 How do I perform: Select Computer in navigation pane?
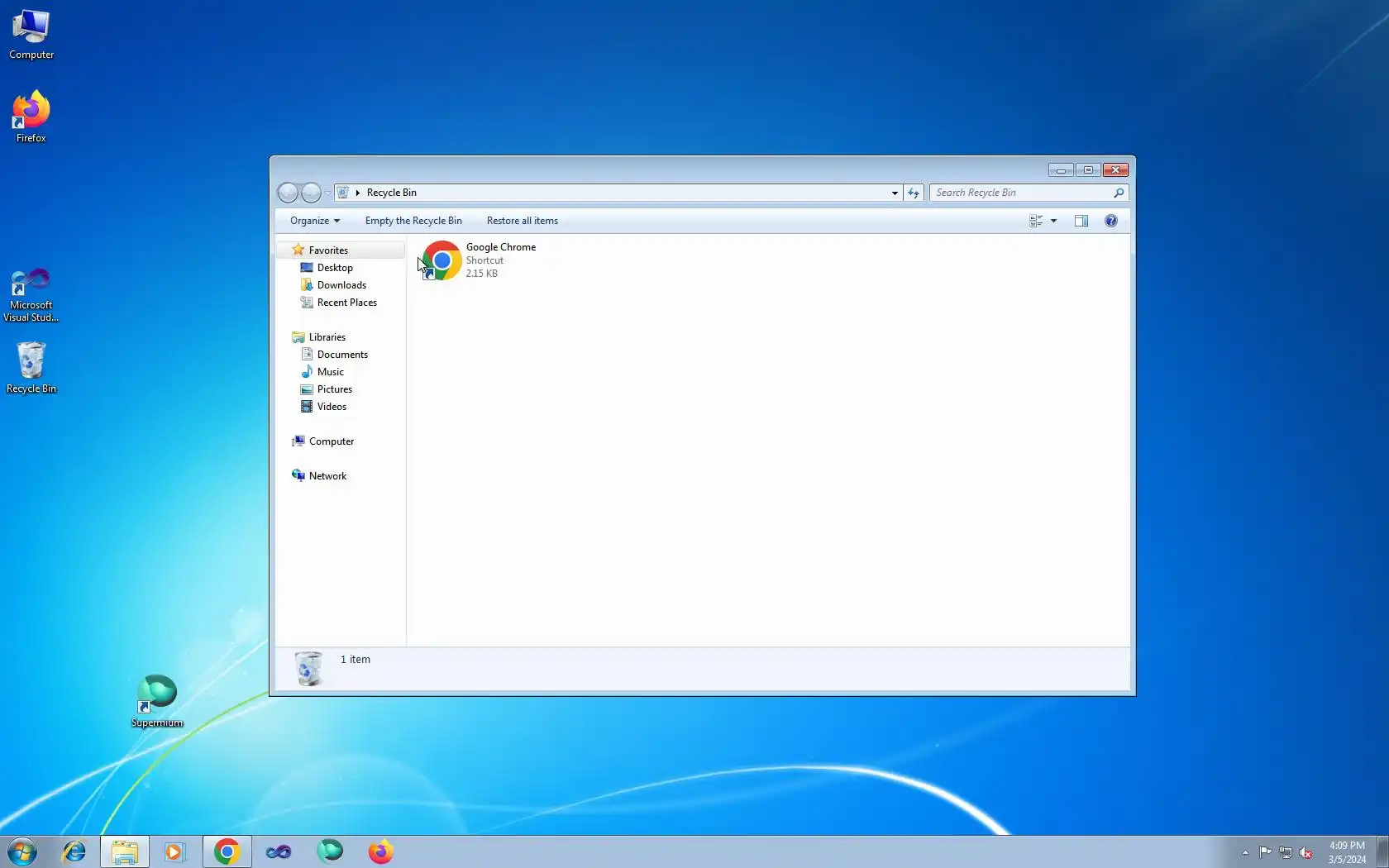tap(332, 441)
